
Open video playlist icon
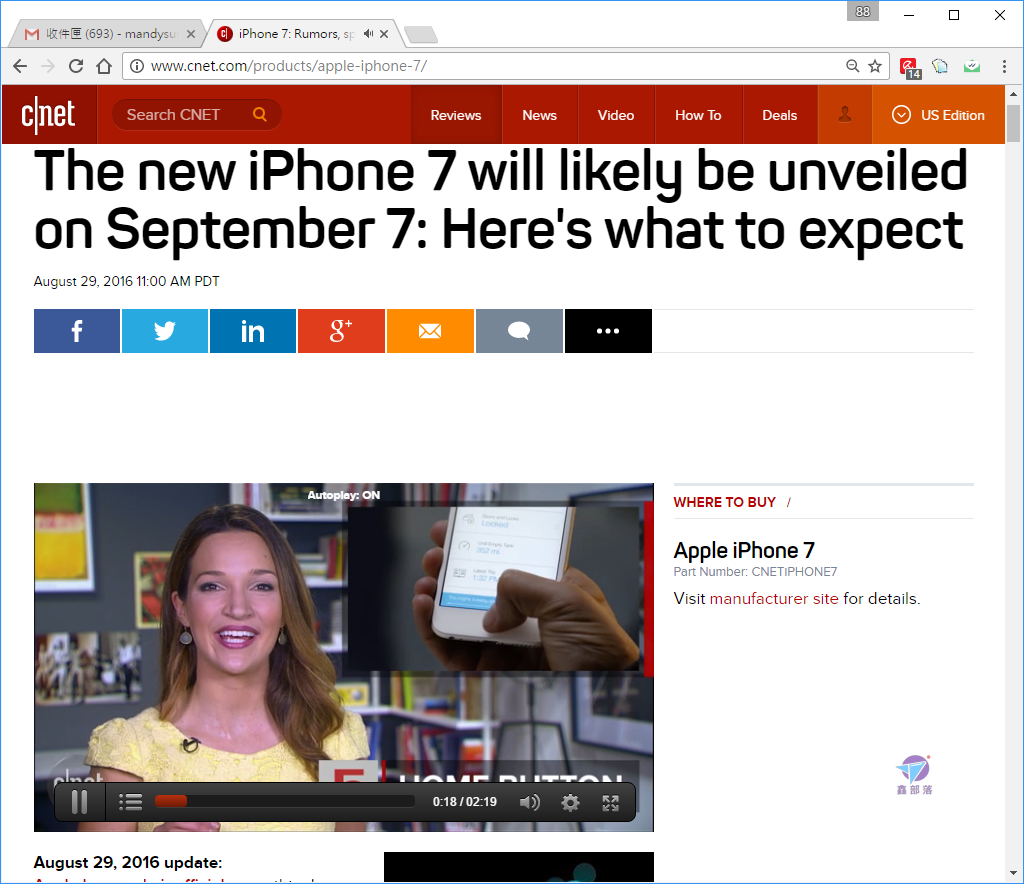point(131,802)
